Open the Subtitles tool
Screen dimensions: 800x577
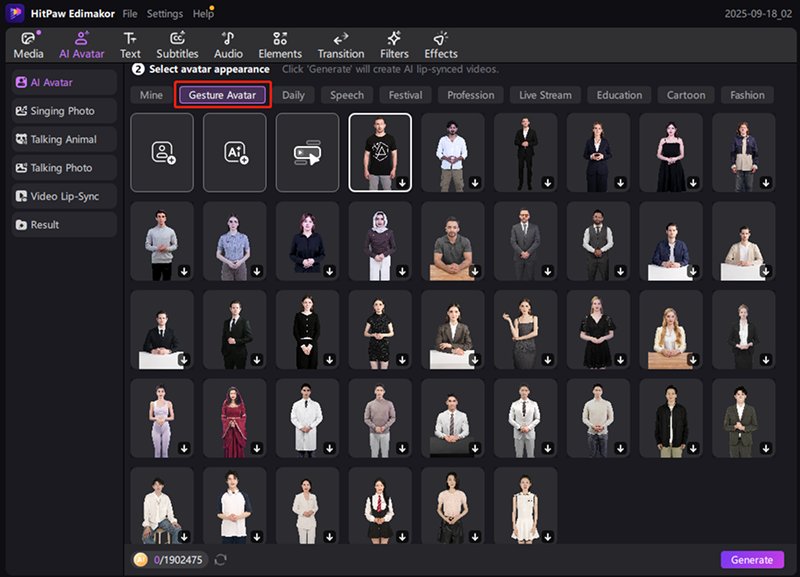click(x=177, y=45)
